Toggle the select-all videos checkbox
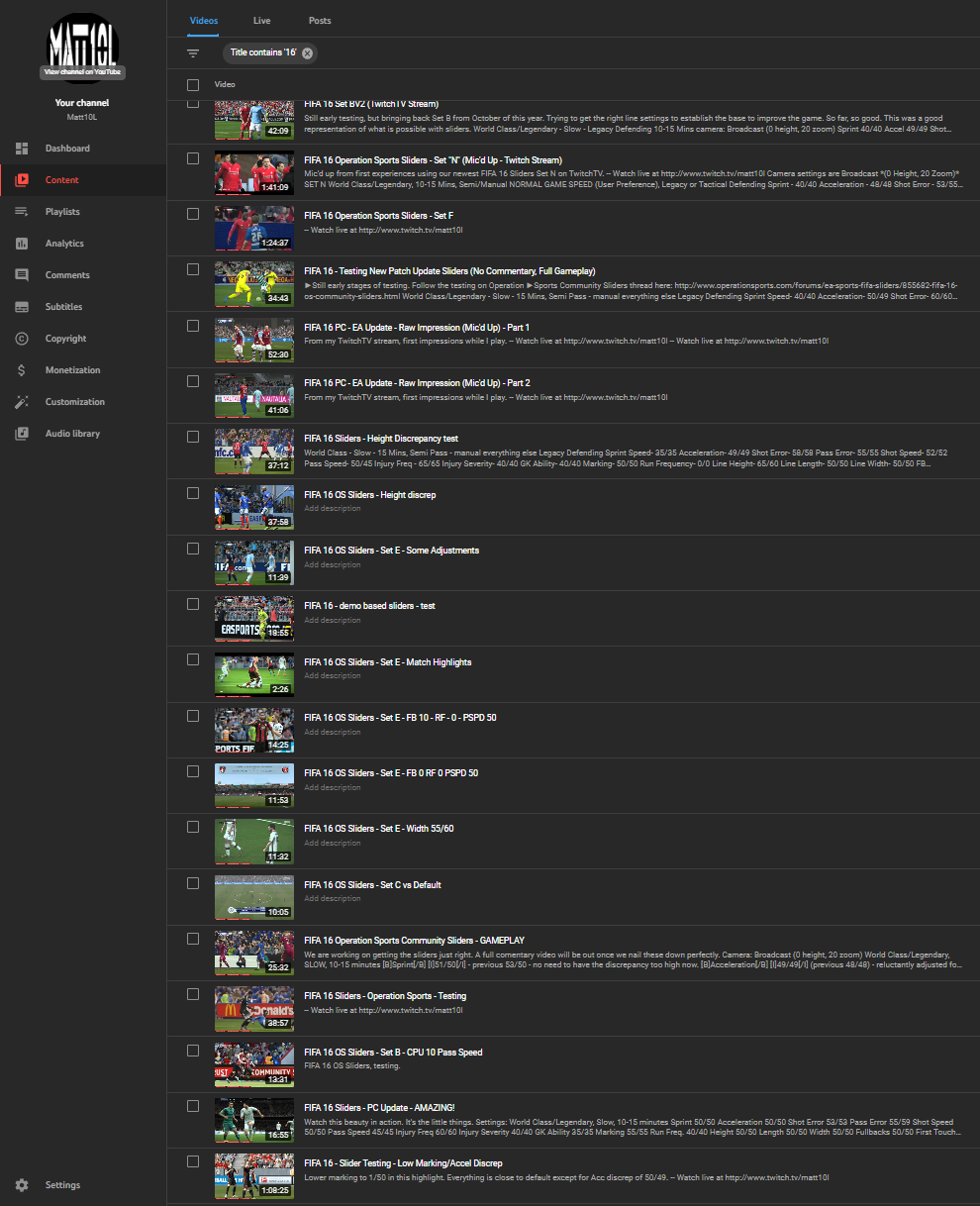Image resolution: width=980 pixels, height=1206 pixels. click(x=193, y=85)
